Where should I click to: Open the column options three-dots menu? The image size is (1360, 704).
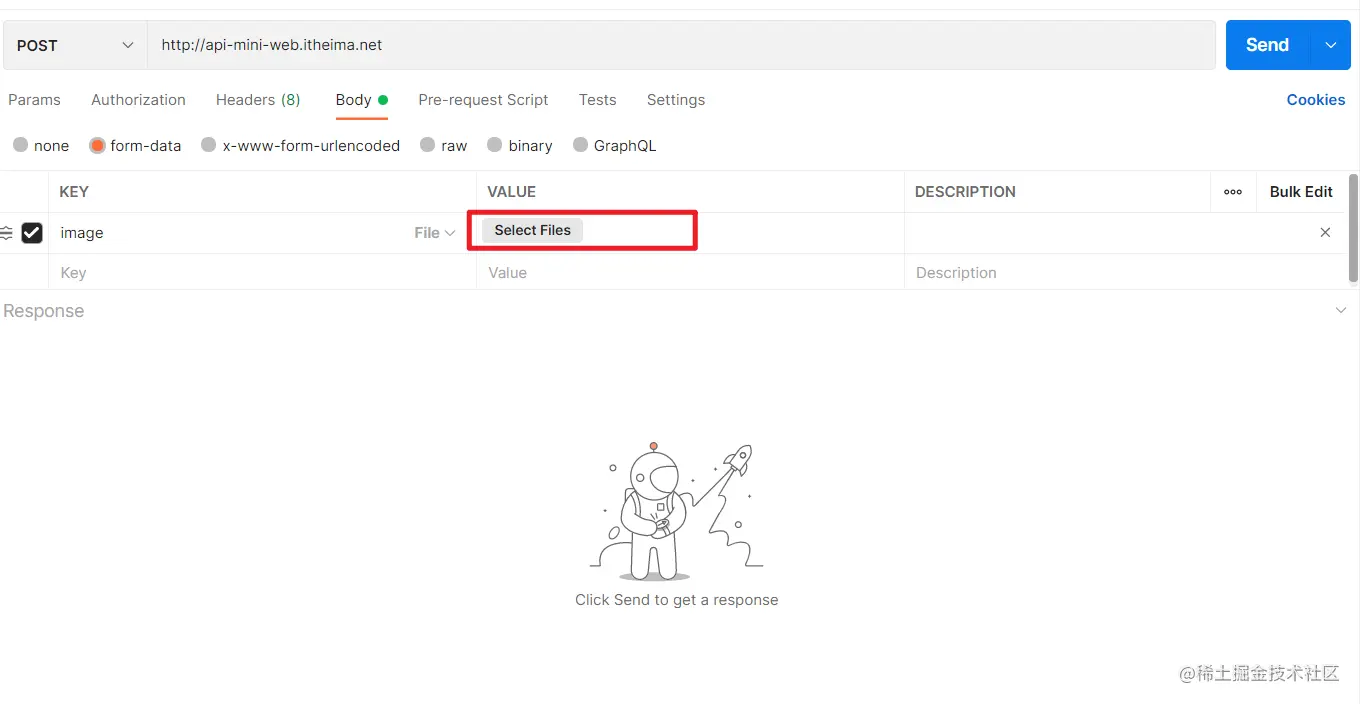coord(1233,192)
